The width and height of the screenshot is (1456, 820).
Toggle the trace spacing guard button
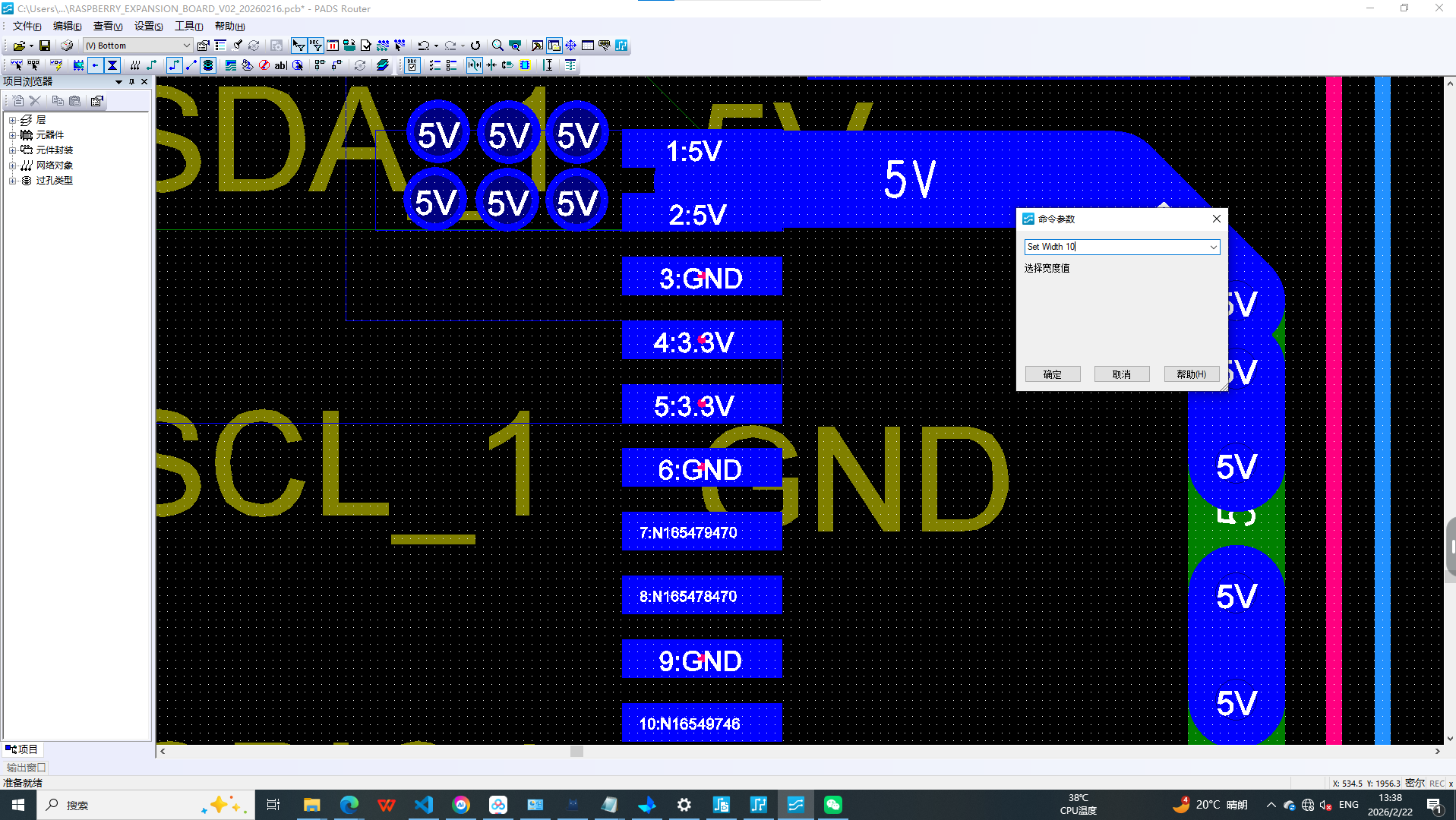click(475, 65)
